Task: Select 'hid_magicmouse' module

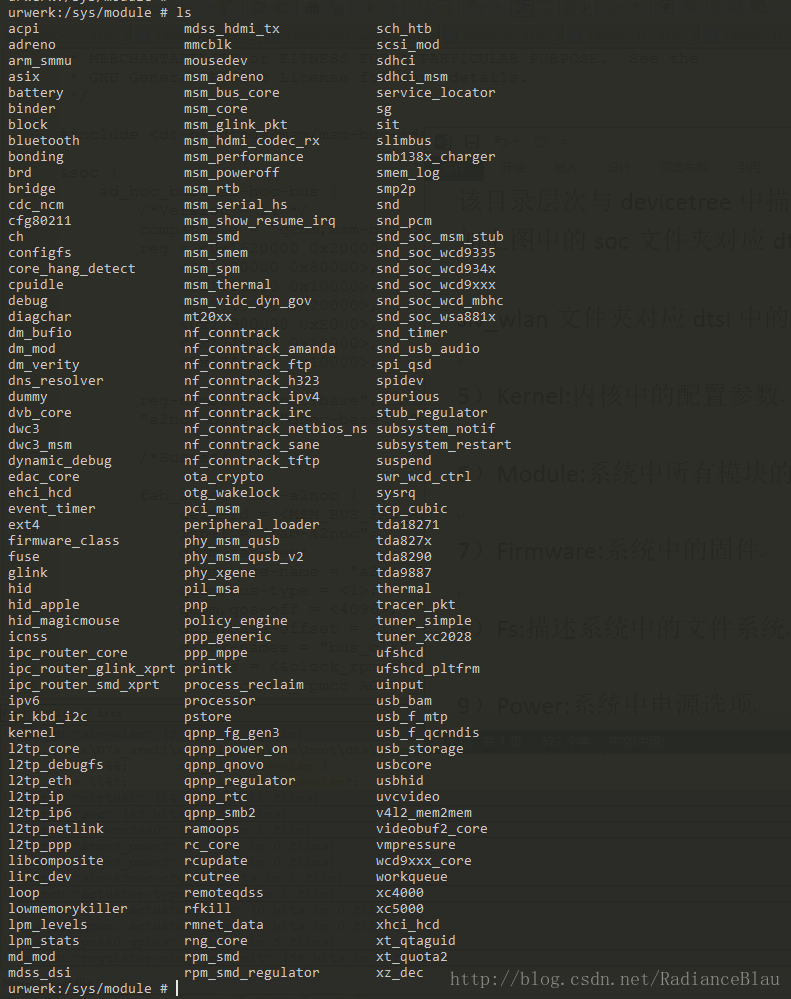Action: [64, 620]
